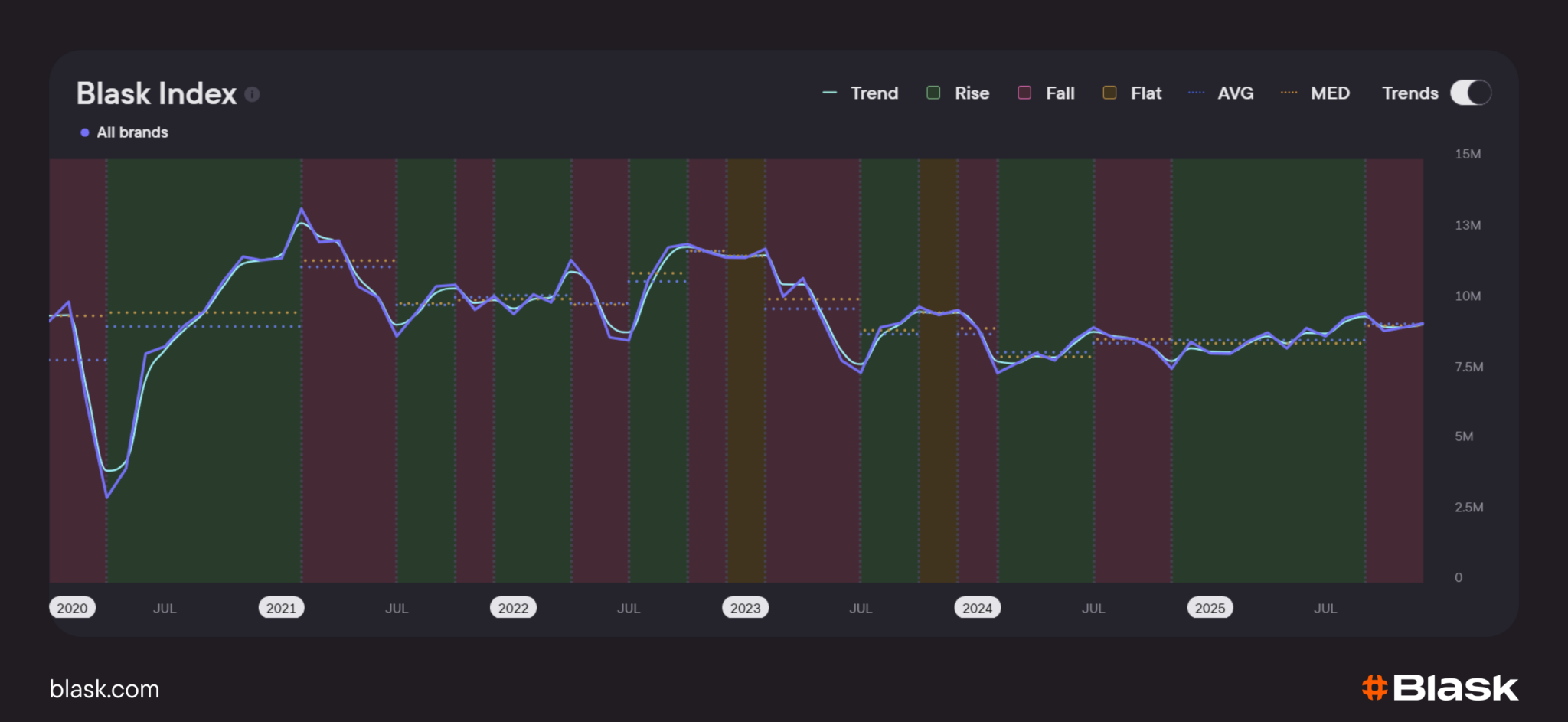Select the 2024 year marker
The height and width of the screenshot is (722, 1568).
977,608
